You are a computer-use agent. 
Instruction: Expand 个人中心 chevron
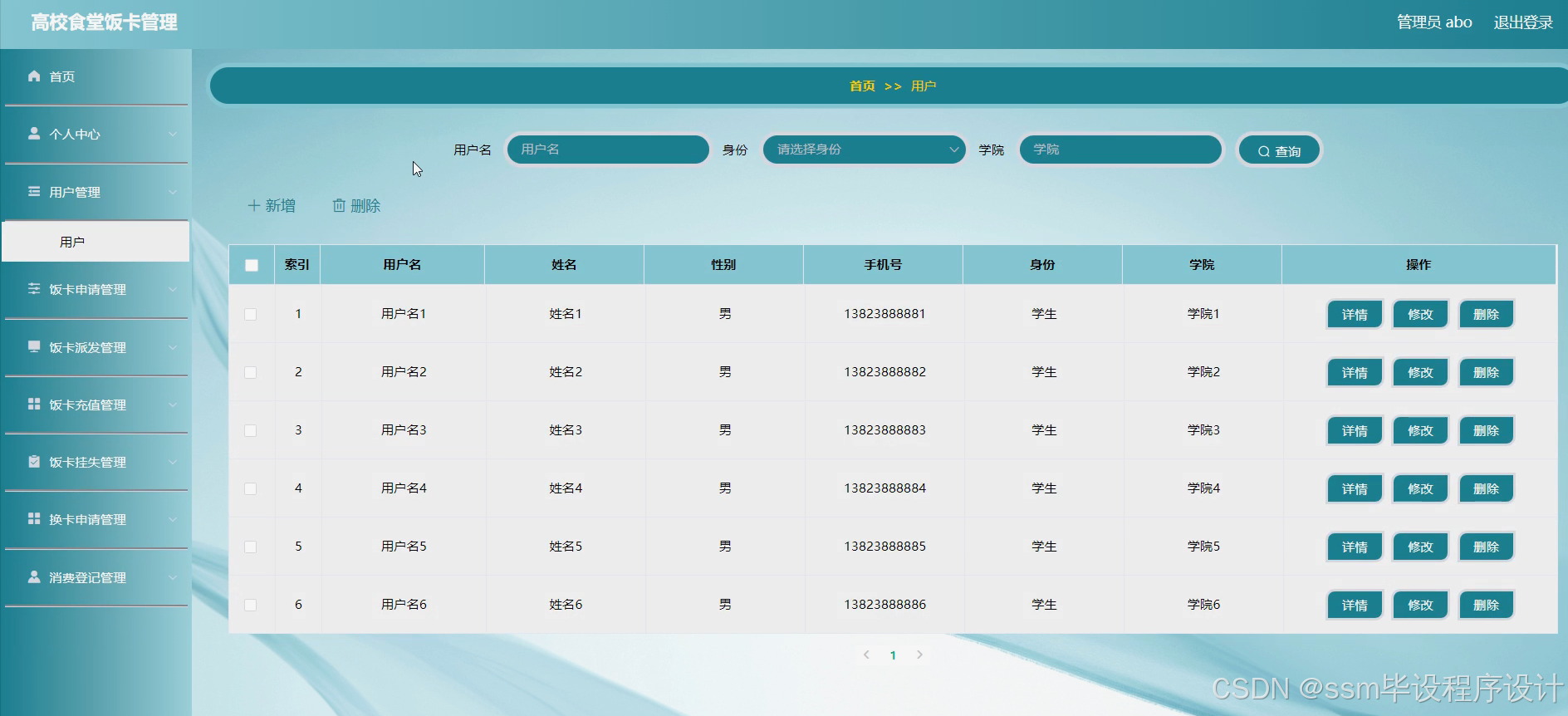tap(173, 135)
